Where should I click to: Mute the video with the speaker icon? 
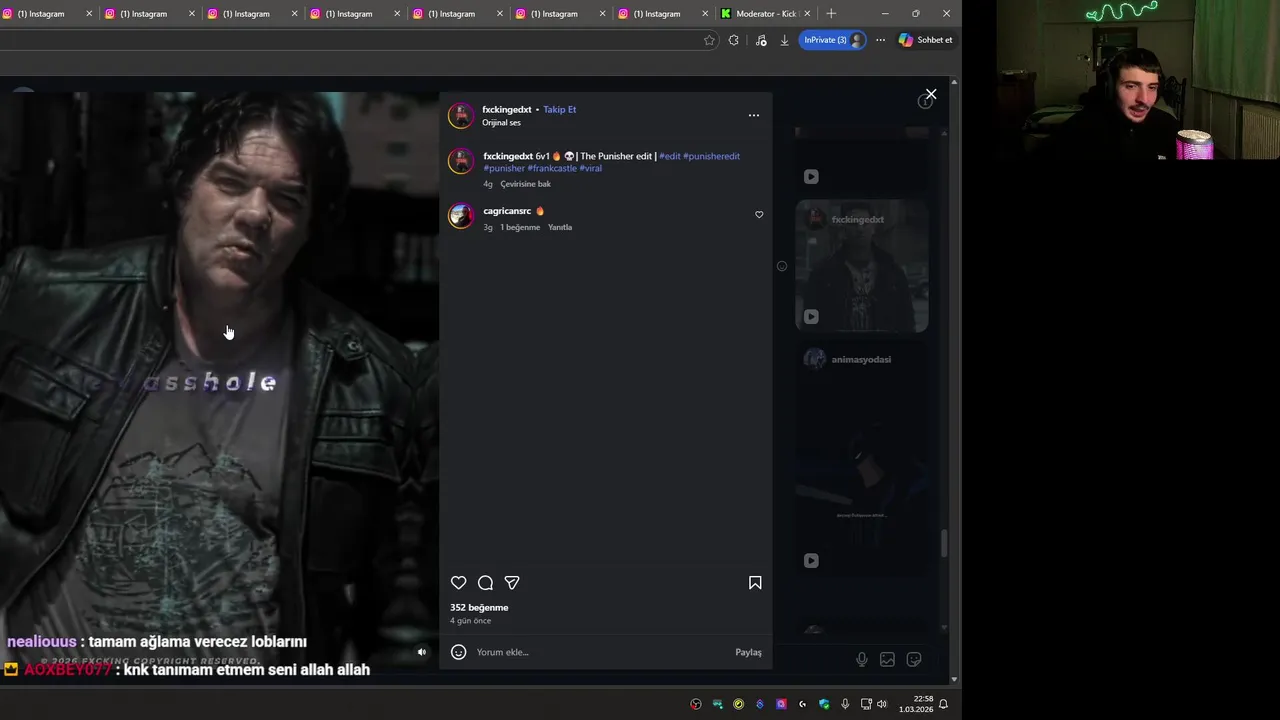pos(421,652)
